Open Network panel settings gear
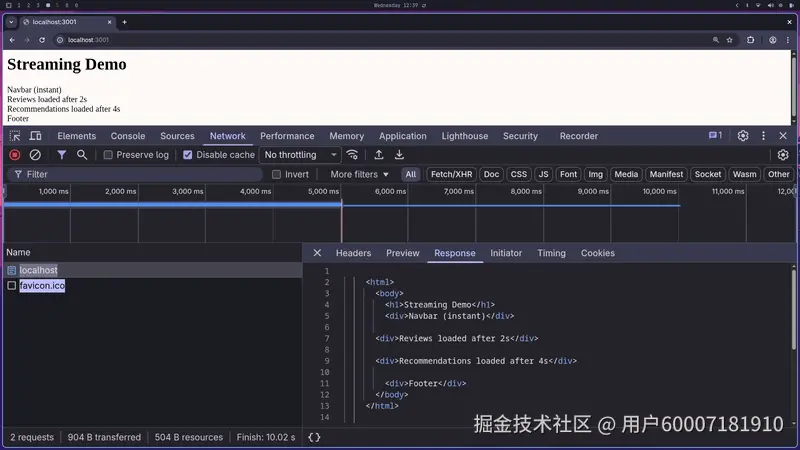The height and width of the screenshot is (450, 800). coord(783,155)
